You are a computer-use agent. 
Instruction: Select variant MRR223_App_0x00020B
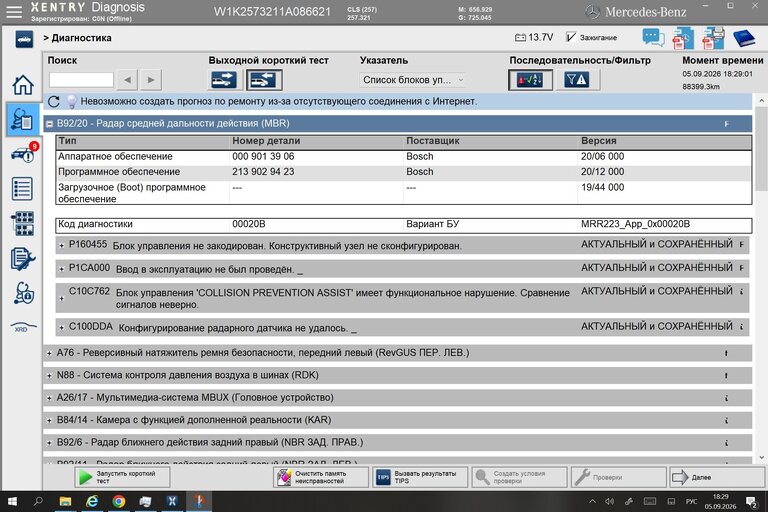635,224
